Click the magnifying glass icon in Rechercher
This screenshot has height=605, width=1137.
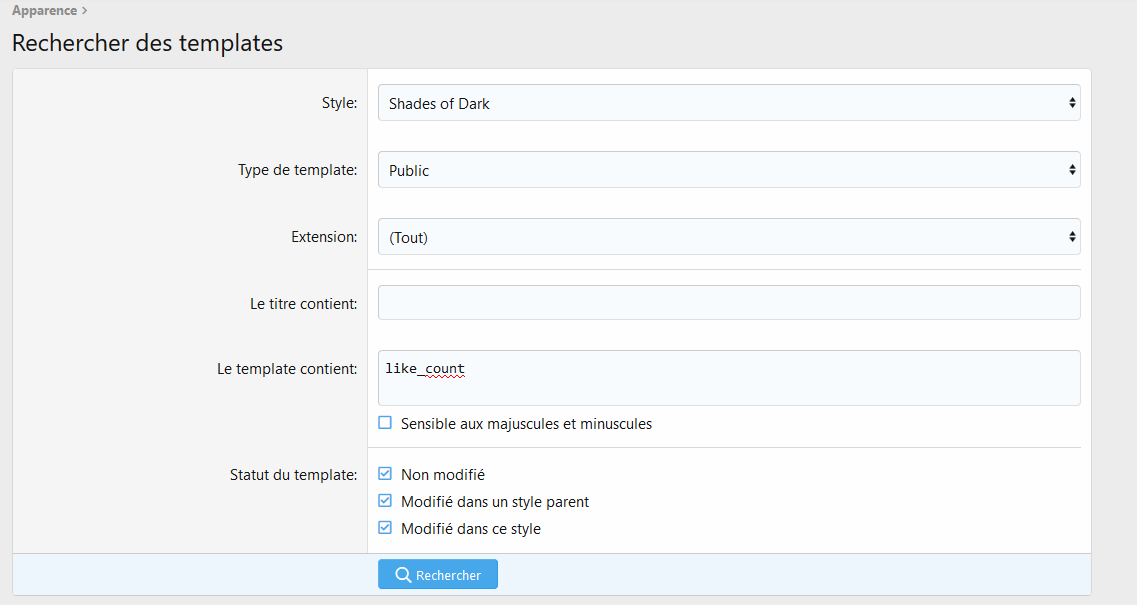tap(403, 575)
